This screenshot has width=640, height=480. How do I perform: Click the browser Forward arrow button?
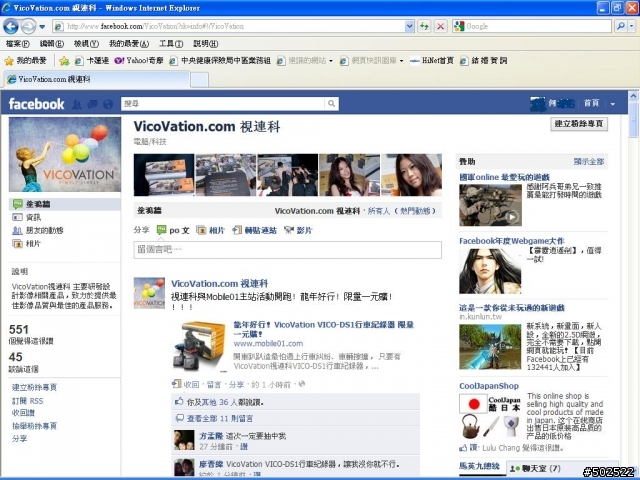pos(28,27)
